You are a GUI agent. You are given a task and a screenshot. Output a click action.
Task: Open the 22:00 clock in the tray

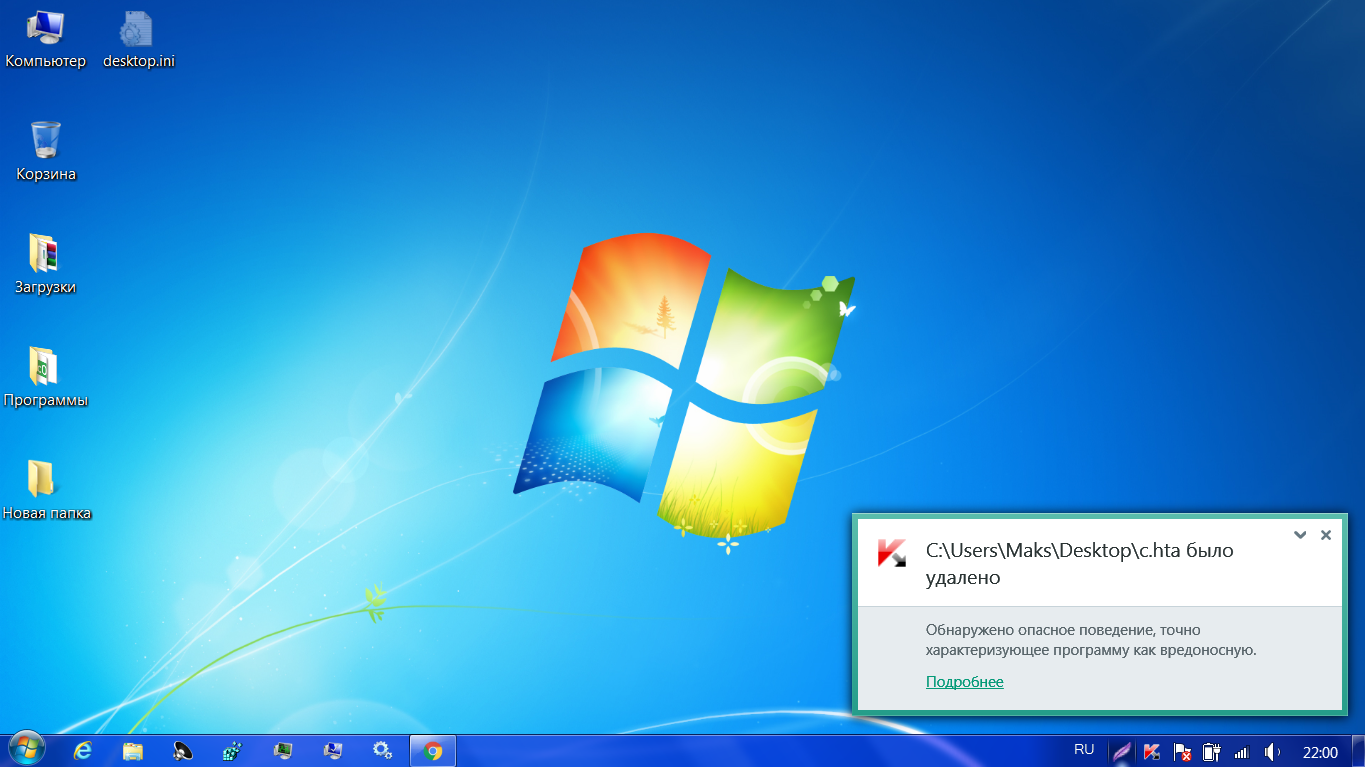1320,751
